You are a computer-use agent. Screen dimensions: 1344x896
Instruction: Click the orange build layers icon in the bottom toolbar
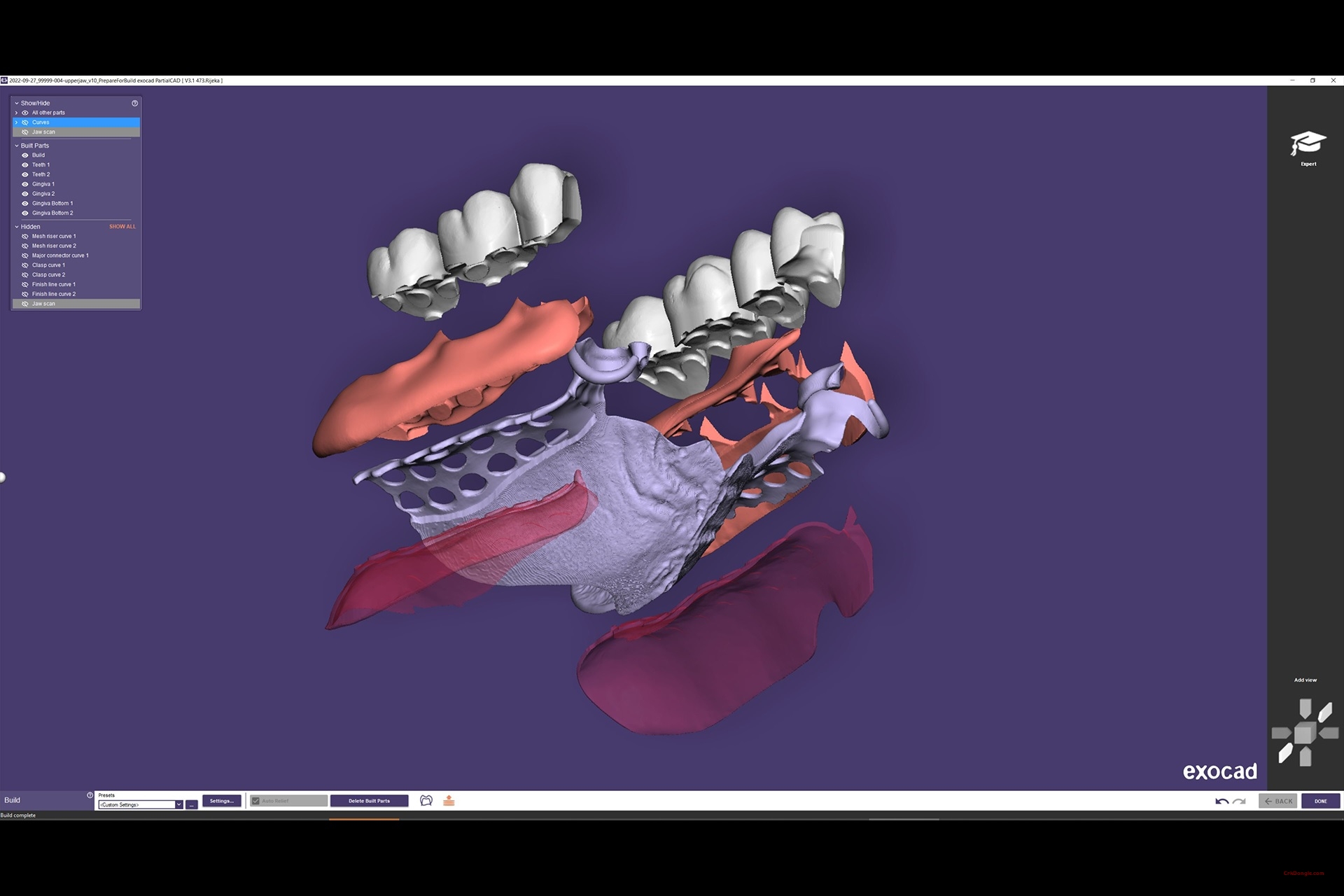coord(449,800)
